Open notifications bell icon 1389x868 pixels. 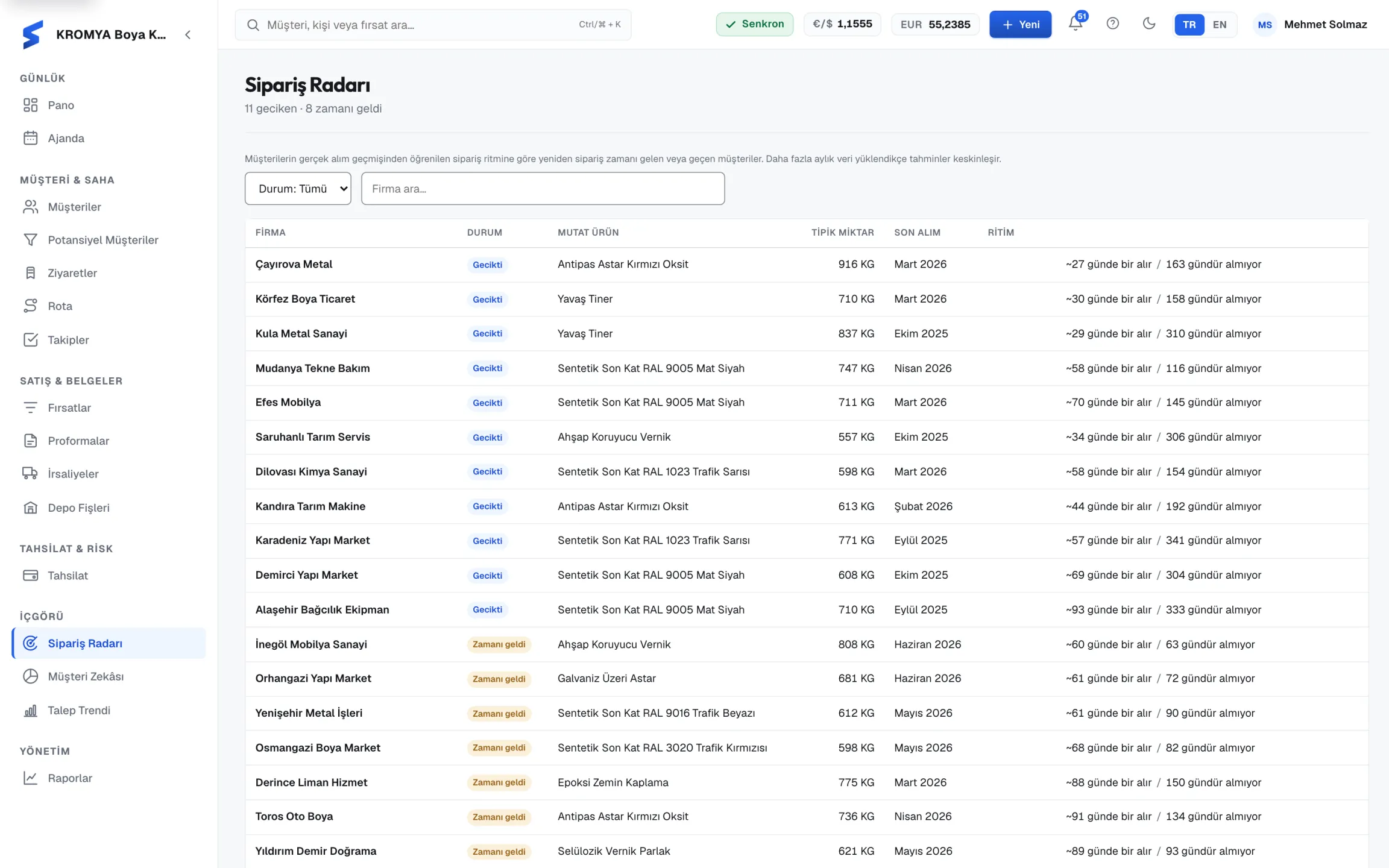click(x=1076, y=24)
